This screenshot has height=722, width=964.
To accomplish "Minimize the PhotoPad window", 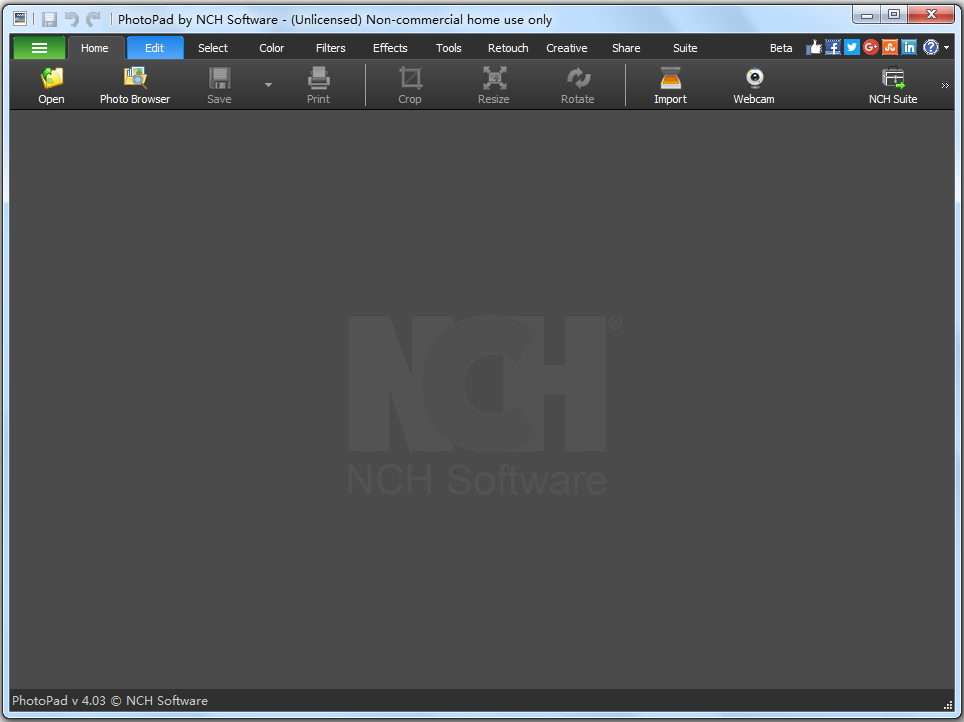I will [867, 15].
